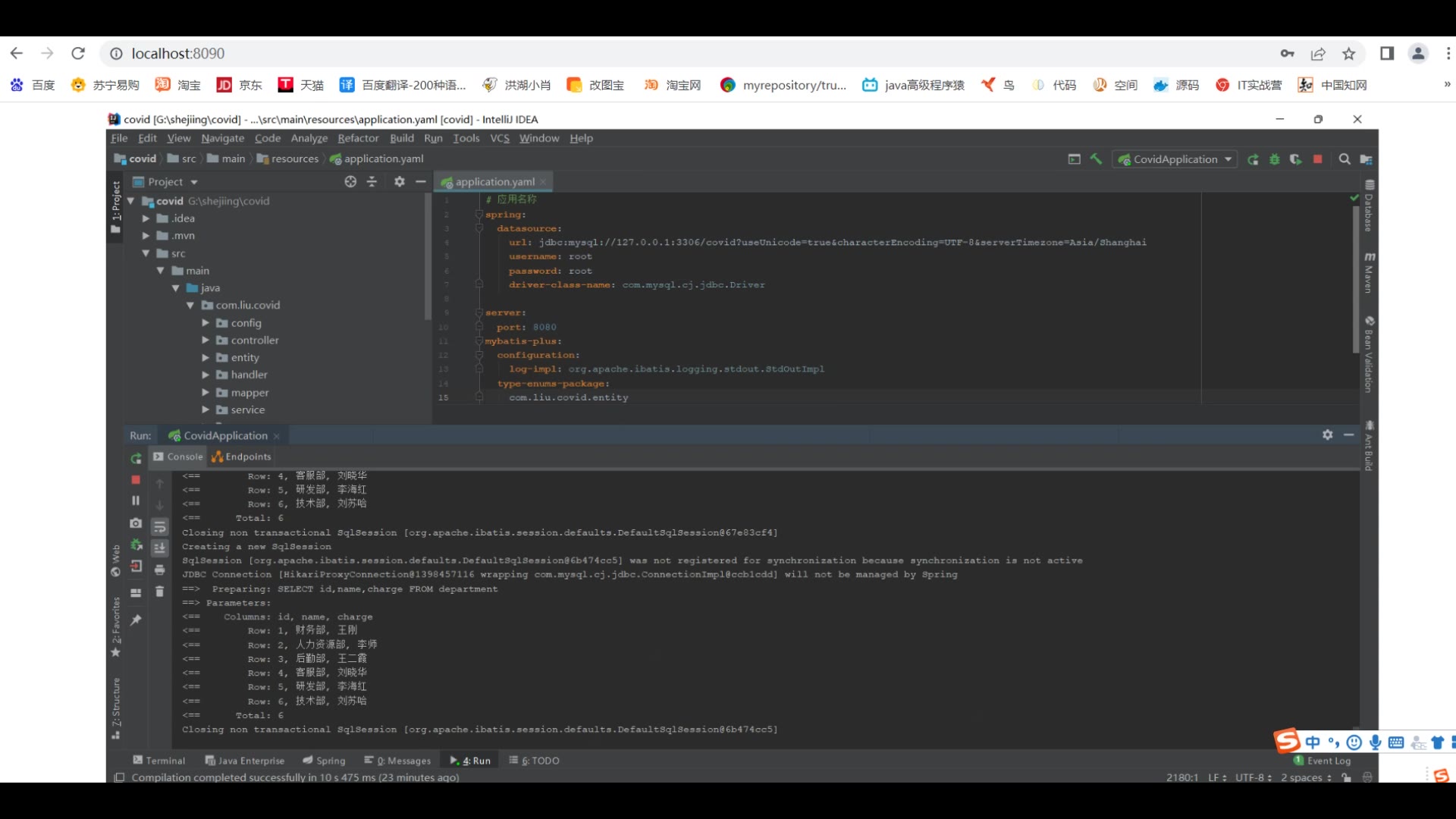Toggle pin tab in Run panel
Screen dimensions: 1456x819
[x=136, y=620]
